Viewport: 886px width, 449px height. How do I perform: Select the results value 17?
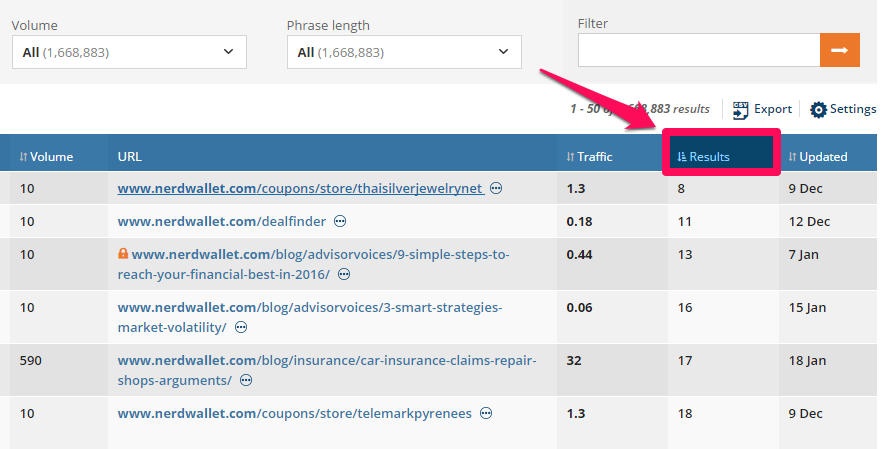pyautogui.click(x=684, y=360)
